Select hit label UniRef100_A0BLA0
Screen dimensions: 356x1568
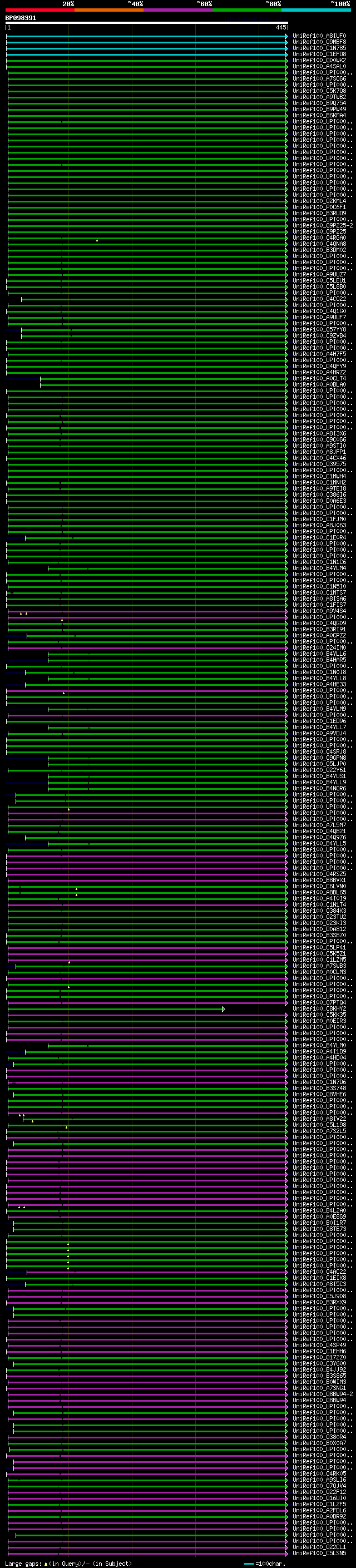319,384
